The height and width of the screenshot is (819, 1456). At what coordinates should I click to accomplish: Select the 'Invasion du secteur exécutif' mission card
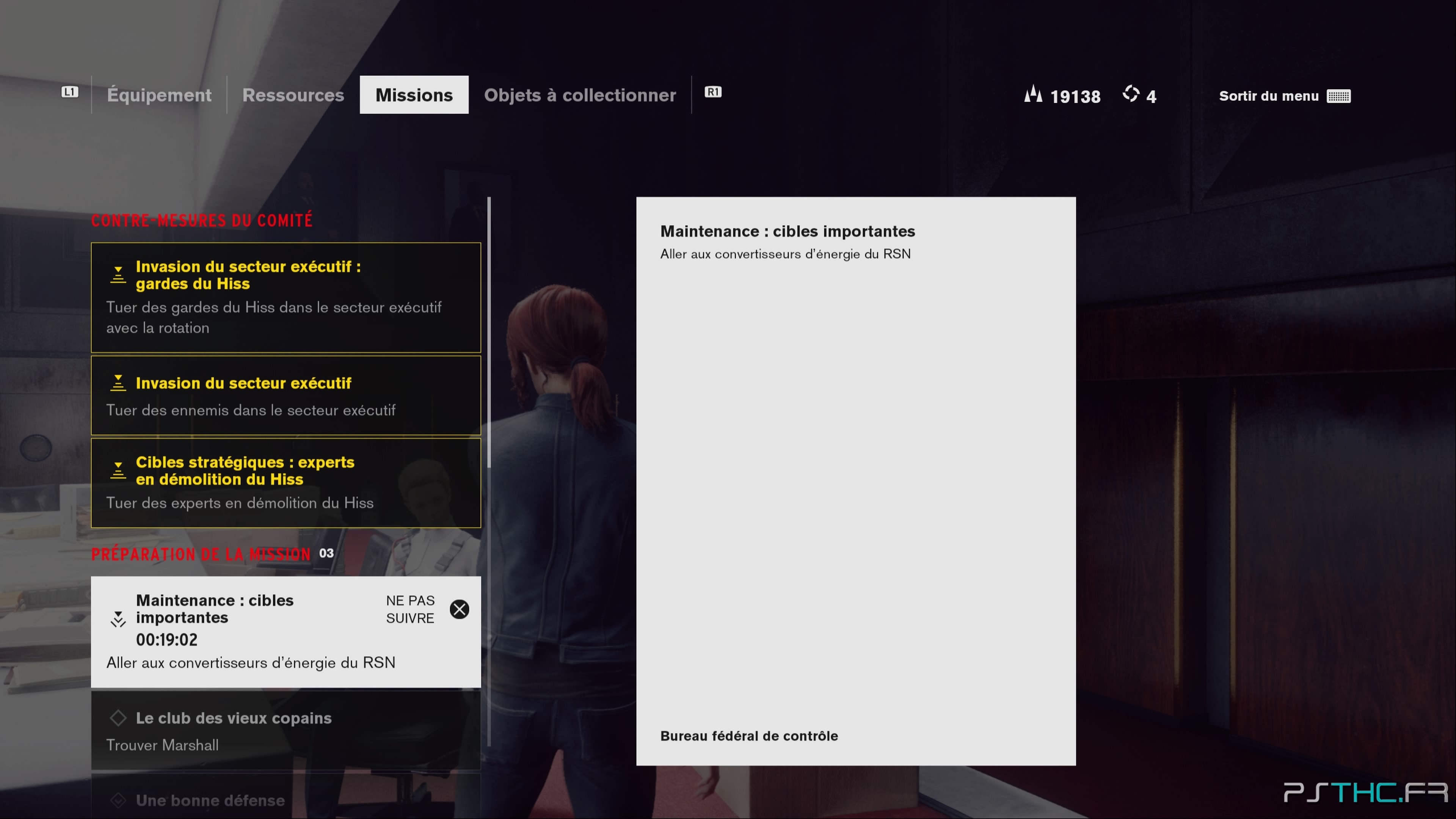point(286,395)
